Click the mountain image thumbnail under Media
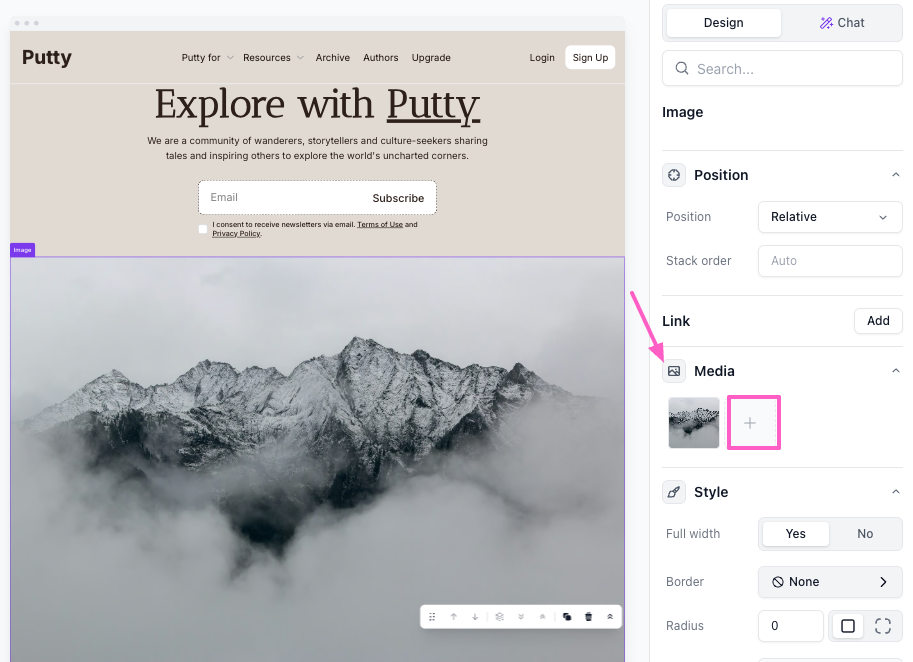913x662 pixels. pyautogui.click(x=694, y=423)
